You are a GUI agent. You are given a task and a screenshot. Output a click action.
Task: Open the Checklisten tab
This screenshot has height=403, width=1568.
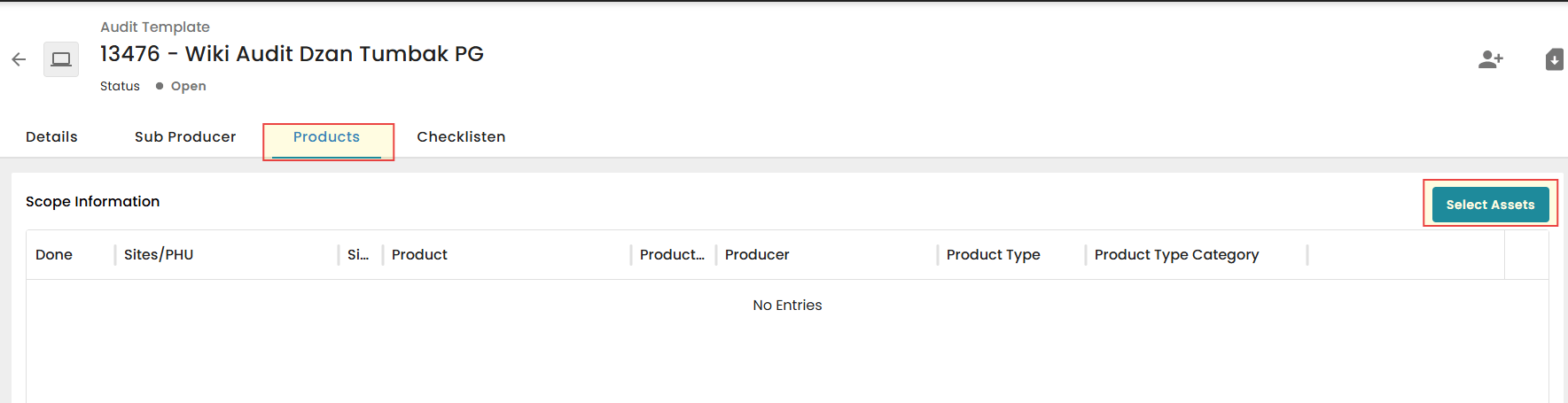461,136
